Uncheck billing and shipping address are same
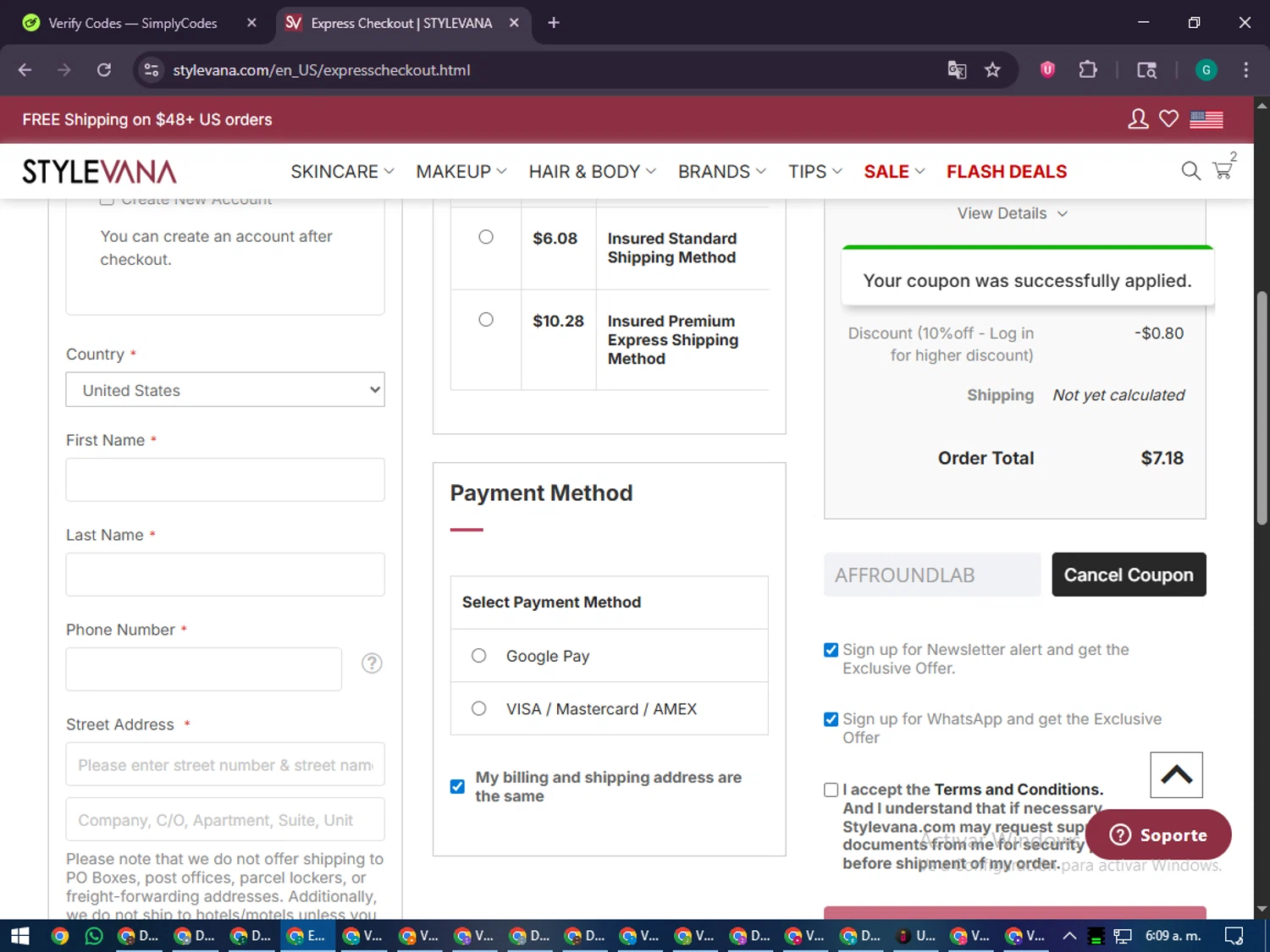Image resolution: width=1270 pixels, height=952 pixels. (457, 786)
